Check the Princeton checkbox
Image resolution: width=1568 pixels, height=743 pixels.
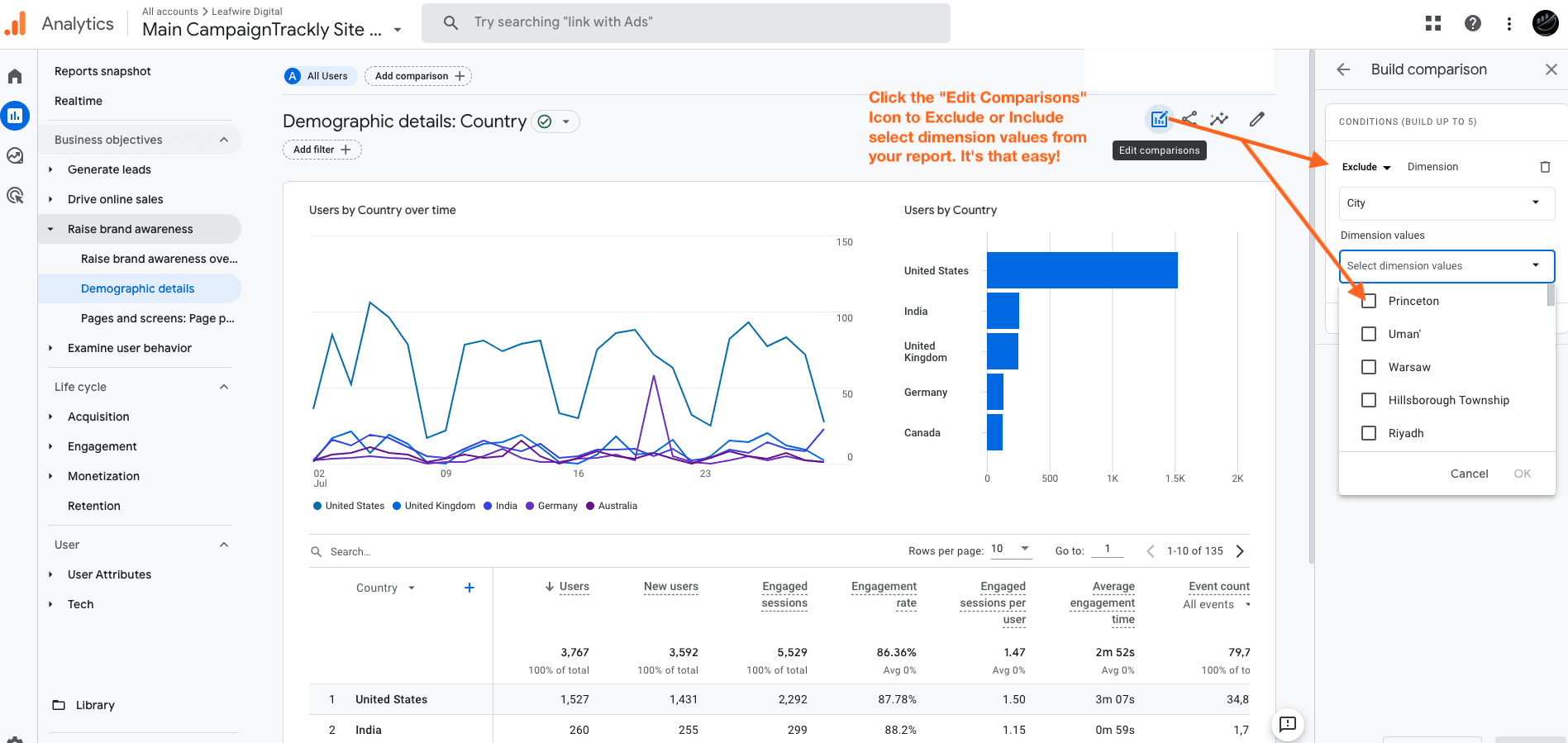[1369, 301]
